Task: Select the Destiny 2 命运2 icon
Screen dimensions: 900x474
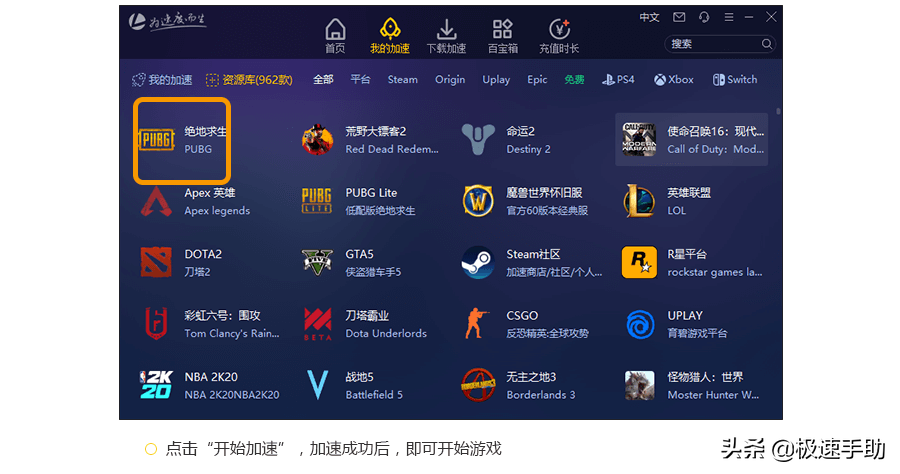Action: tap(478, 139)
